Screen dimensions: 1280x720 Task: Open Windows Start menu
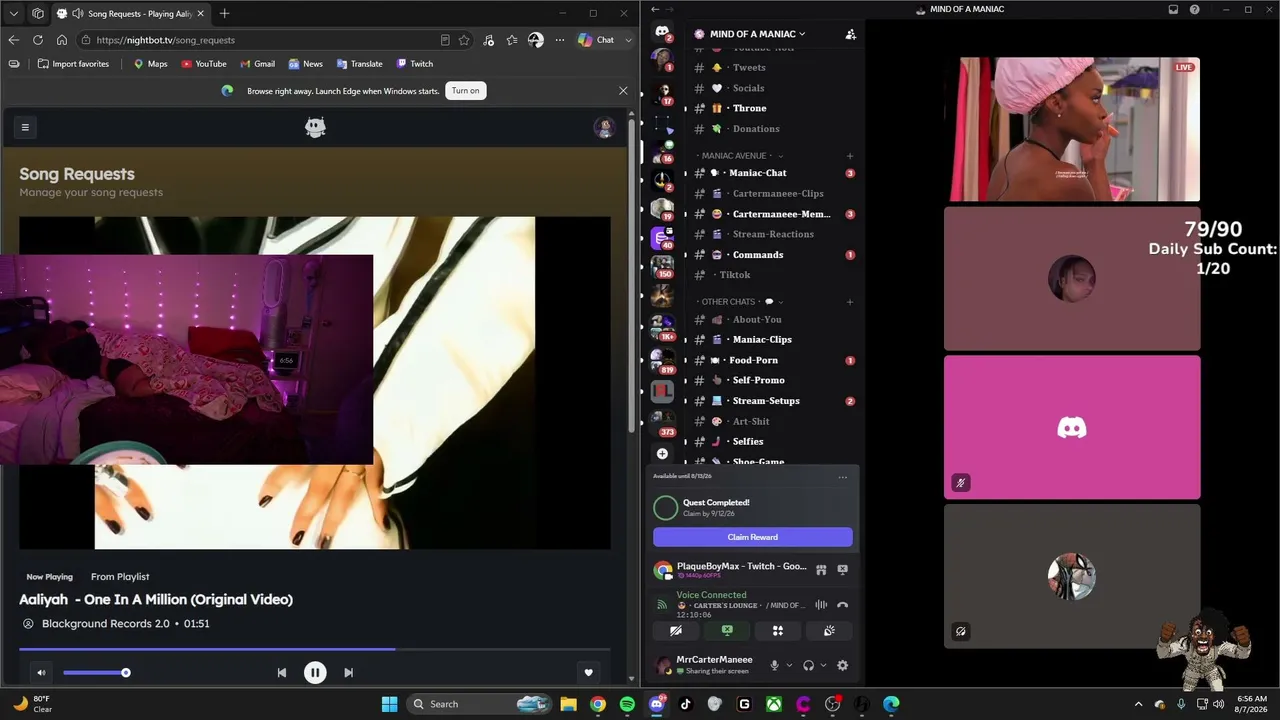tap(389, 704)
